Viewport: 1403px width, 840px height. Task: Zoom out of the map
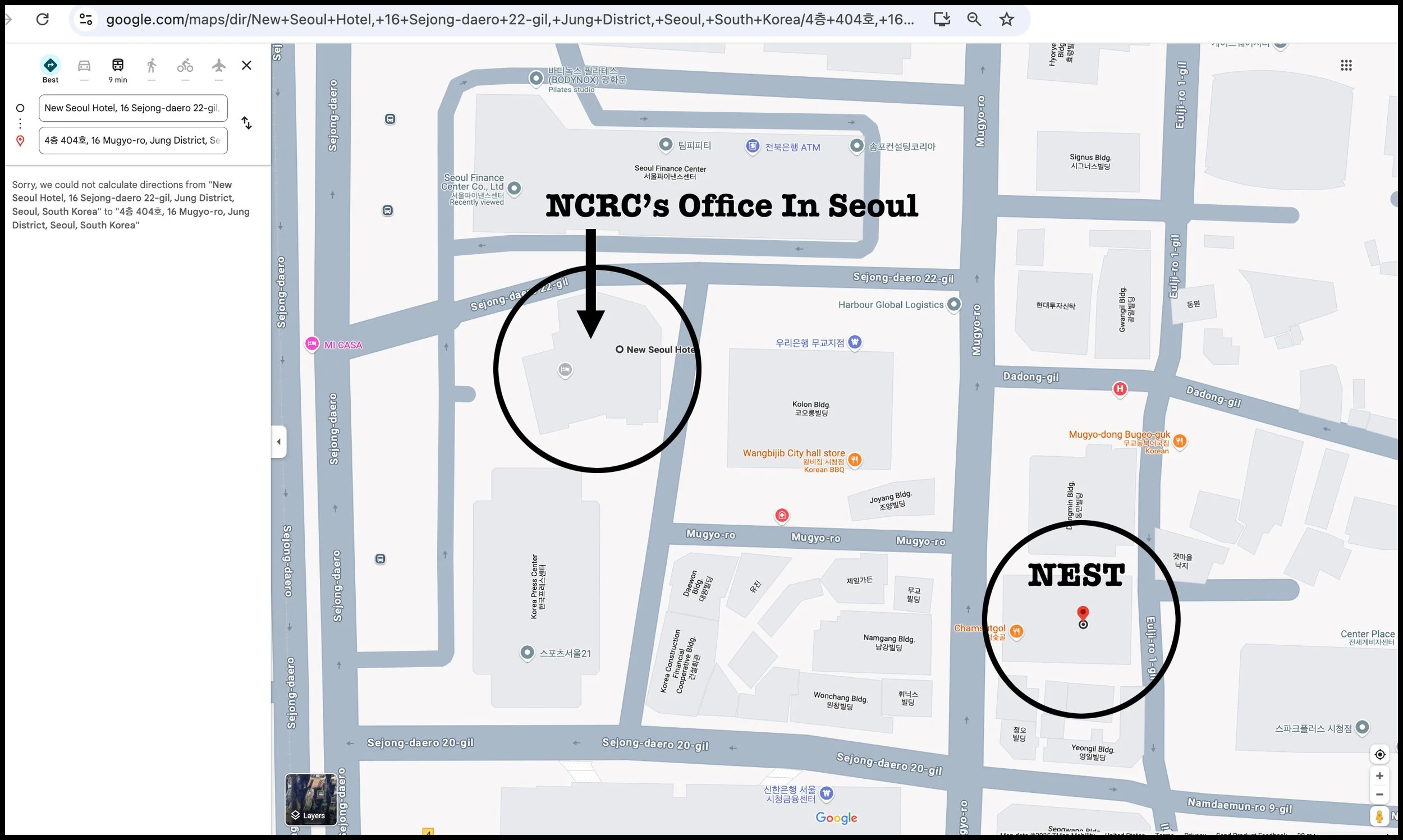click(x=1380, y=795)
